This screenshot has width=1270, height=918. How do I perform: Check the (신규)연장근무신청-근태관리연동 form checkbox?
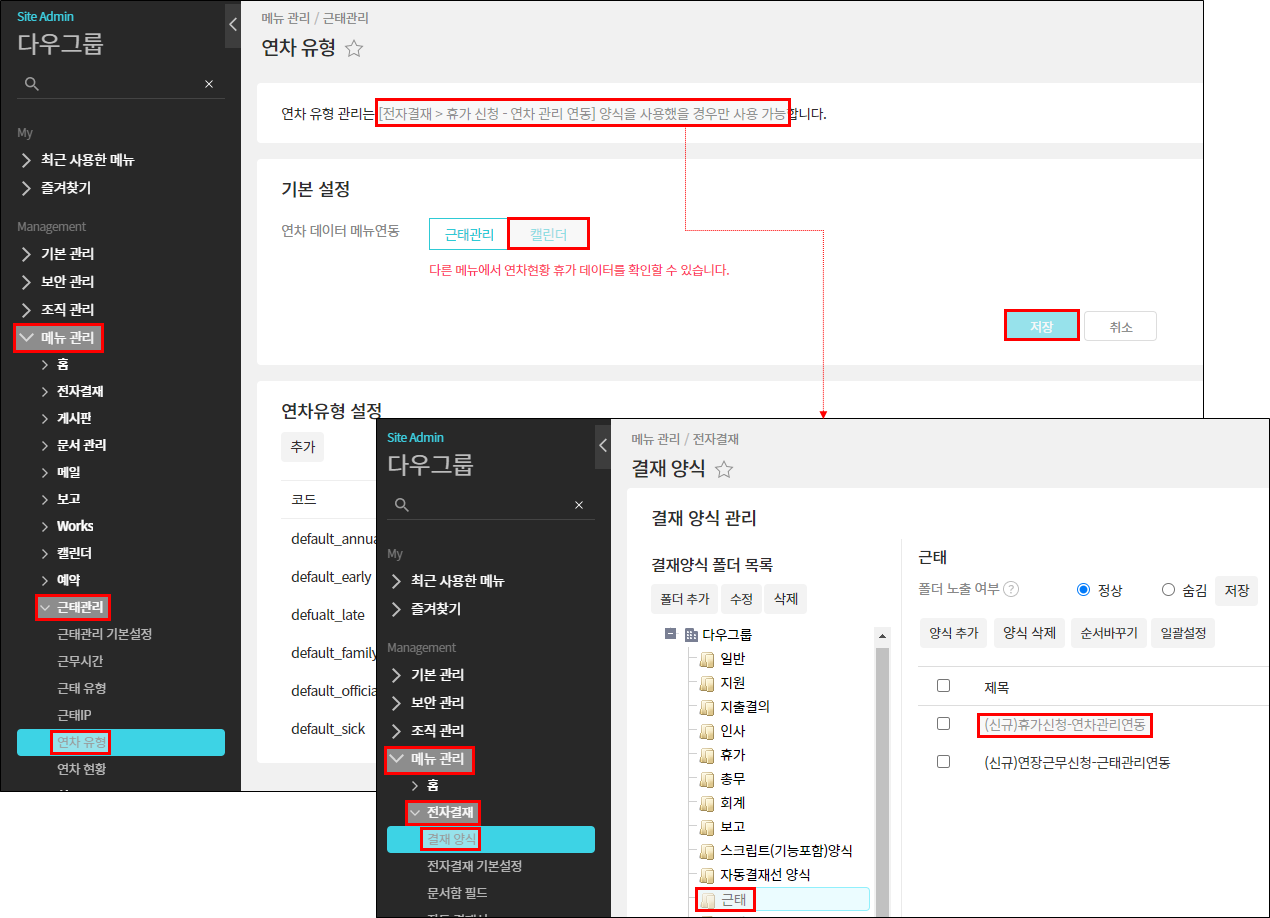click(x=943, y=762)
